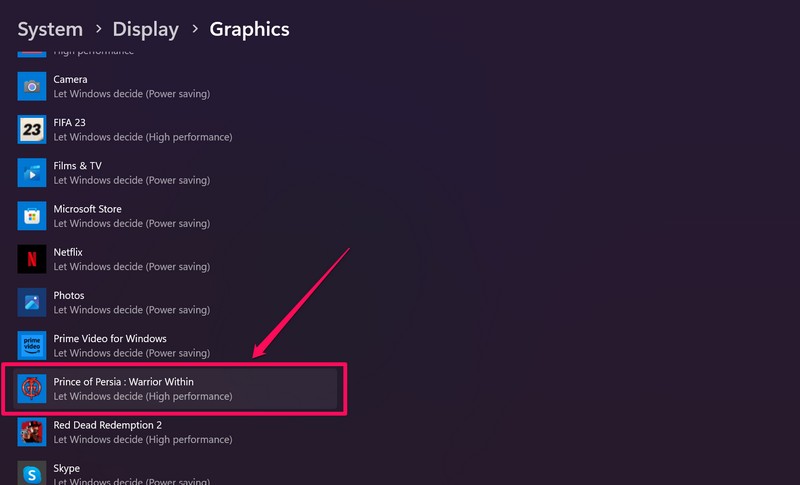The height and width of the screenshot is (485, 800).
Task: Click the FIFA 23 app icon
Action: [32, 130]
